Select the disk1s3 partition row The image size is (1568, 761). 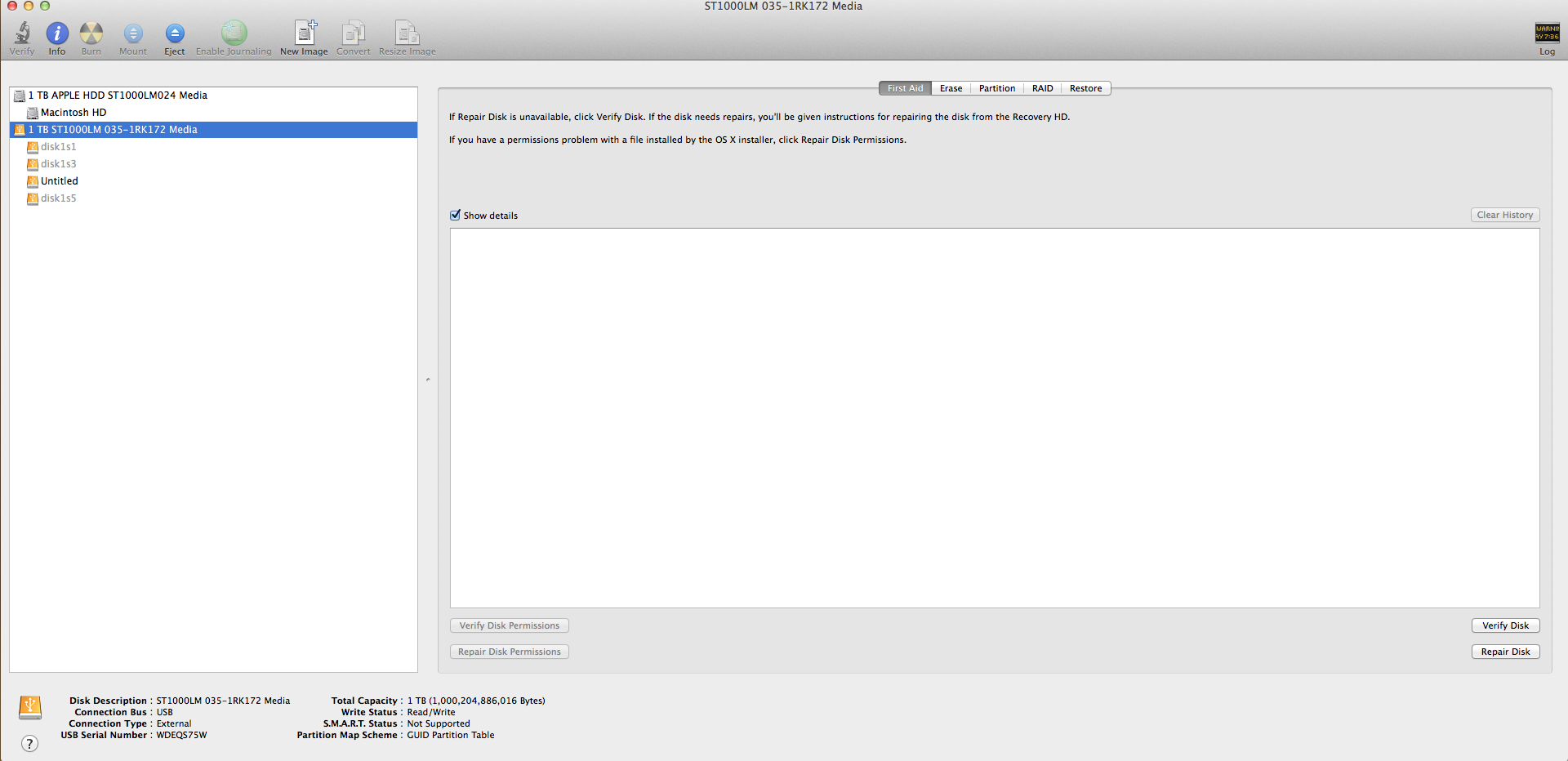click(214, 164)
